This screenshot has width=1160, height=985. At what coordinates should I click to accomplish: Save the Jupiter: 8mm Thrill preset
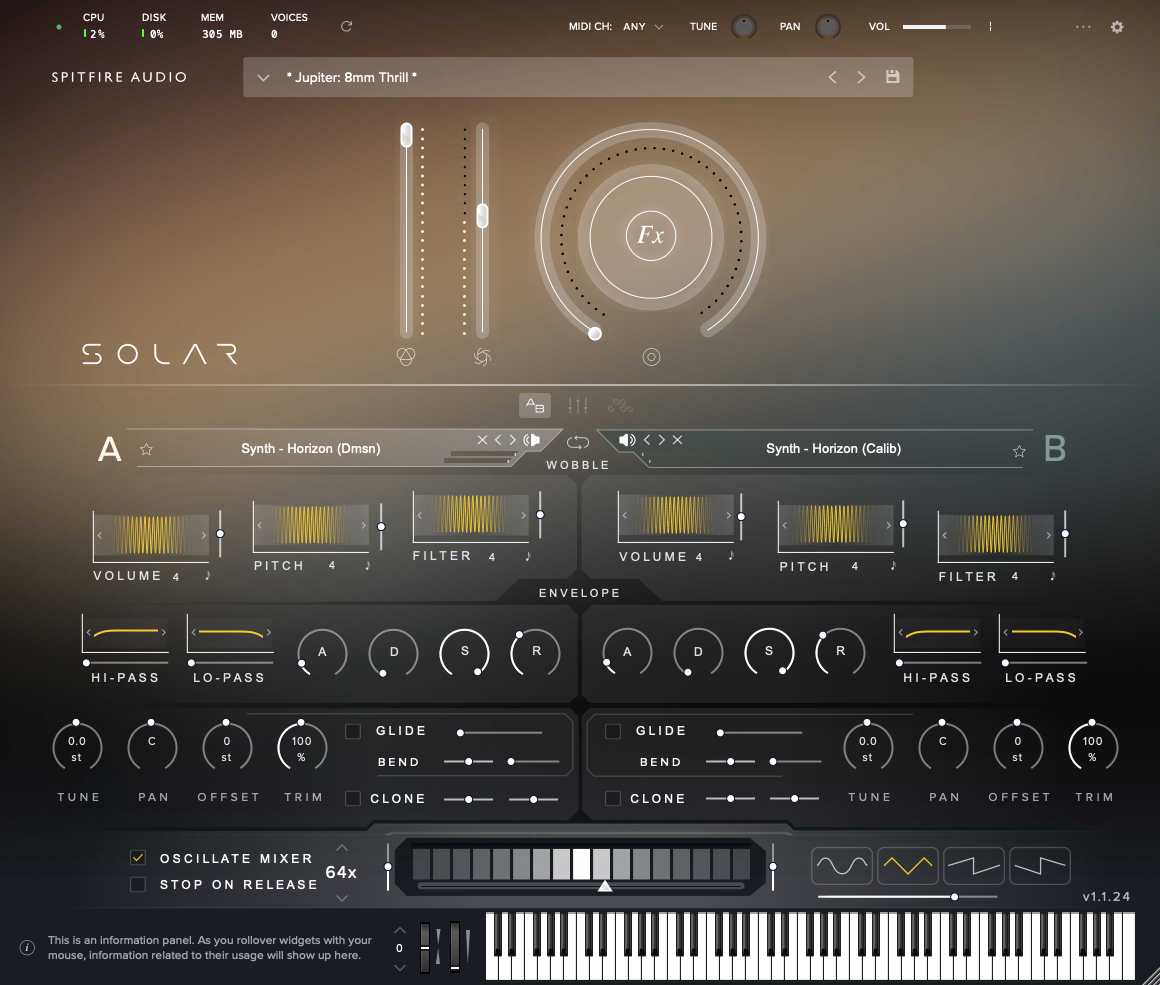point(892,76)
